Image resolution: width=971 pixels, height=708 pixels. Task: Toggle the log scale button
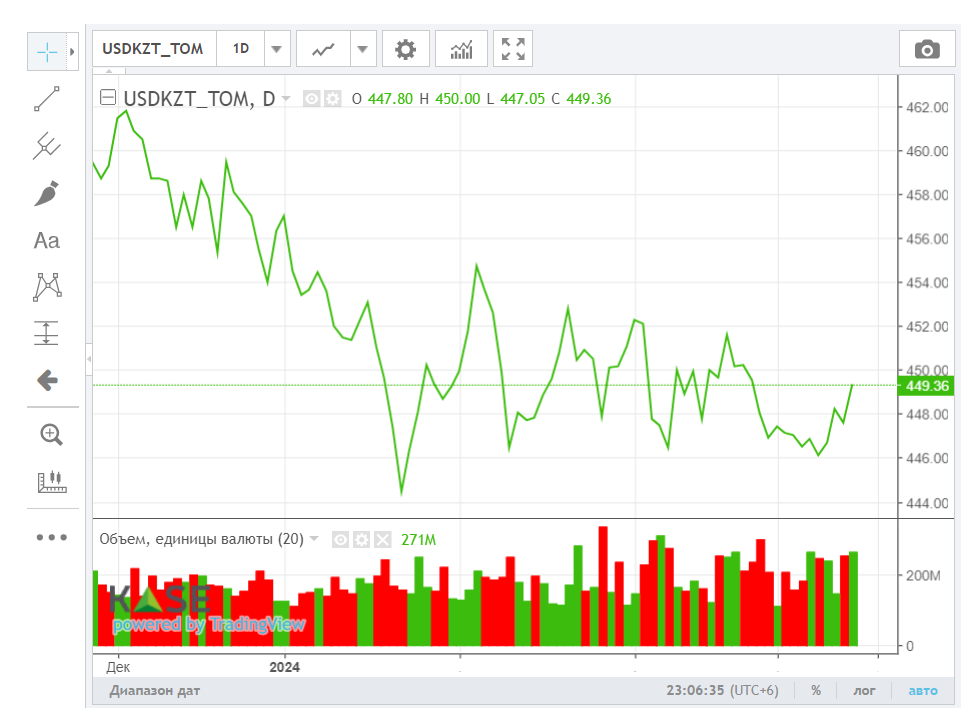[x=864, y=690]
